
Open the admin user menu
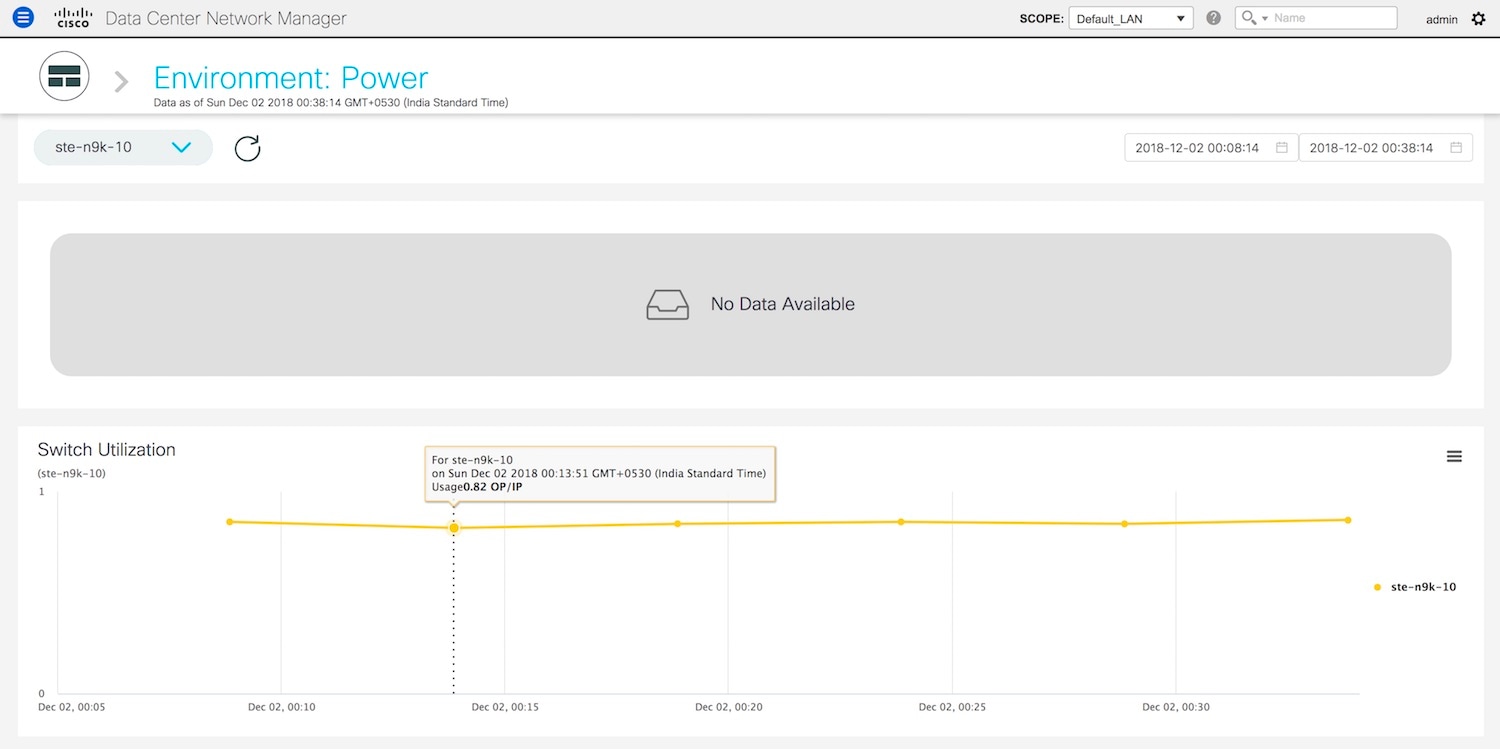[1442, 19]
